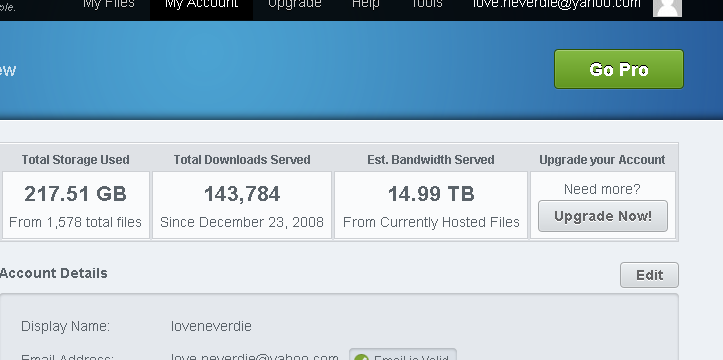Click the green Go Pro button

619,69
